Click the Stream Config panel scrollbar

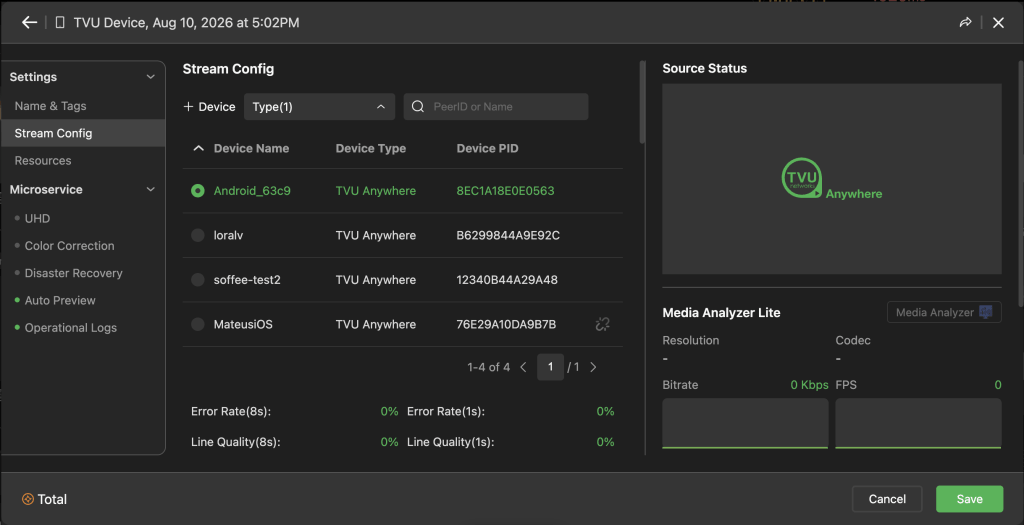pos(643,102)
